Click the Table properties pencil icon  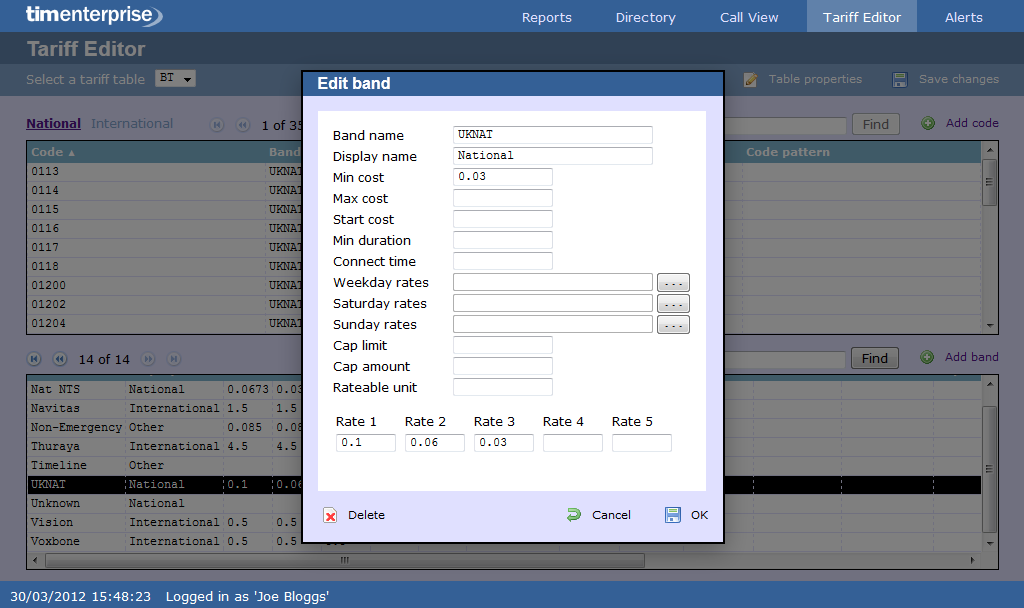tap(750, 80)
